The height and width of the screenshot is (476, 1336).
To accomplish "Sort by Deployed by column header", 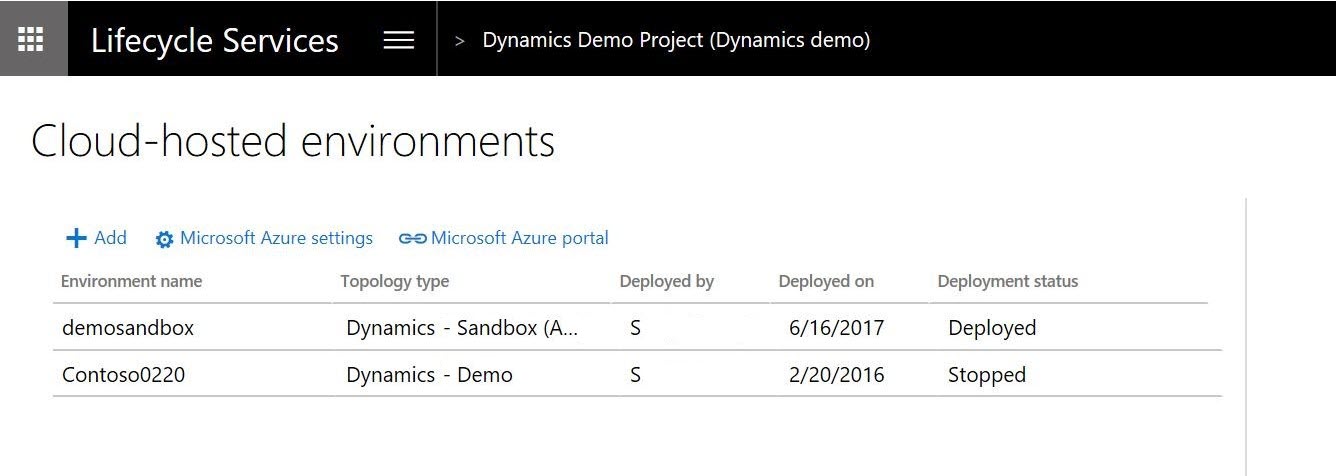I will (666, 281).
